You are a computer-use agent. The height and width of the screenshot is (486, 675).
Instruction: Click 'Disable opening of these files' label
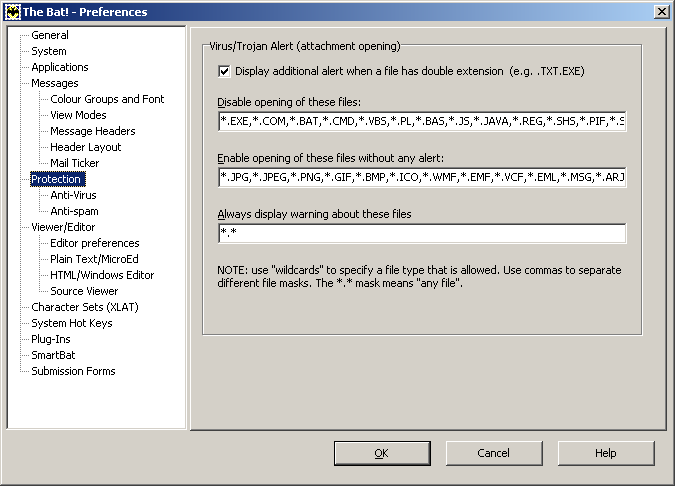pyautogui.click(x=289, y=102)
